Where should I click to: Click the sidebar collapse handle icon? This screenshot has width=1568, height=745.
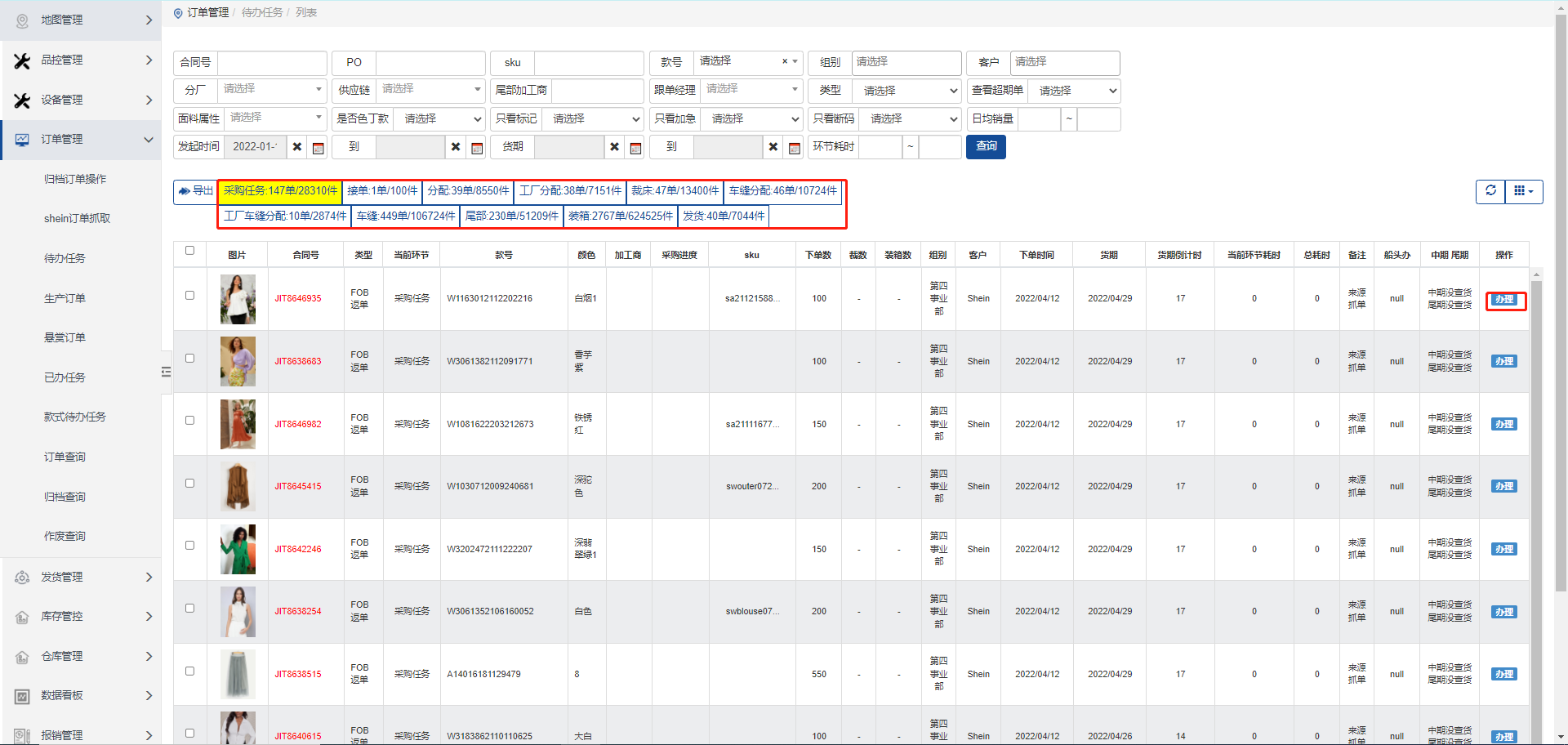point(166,372)
